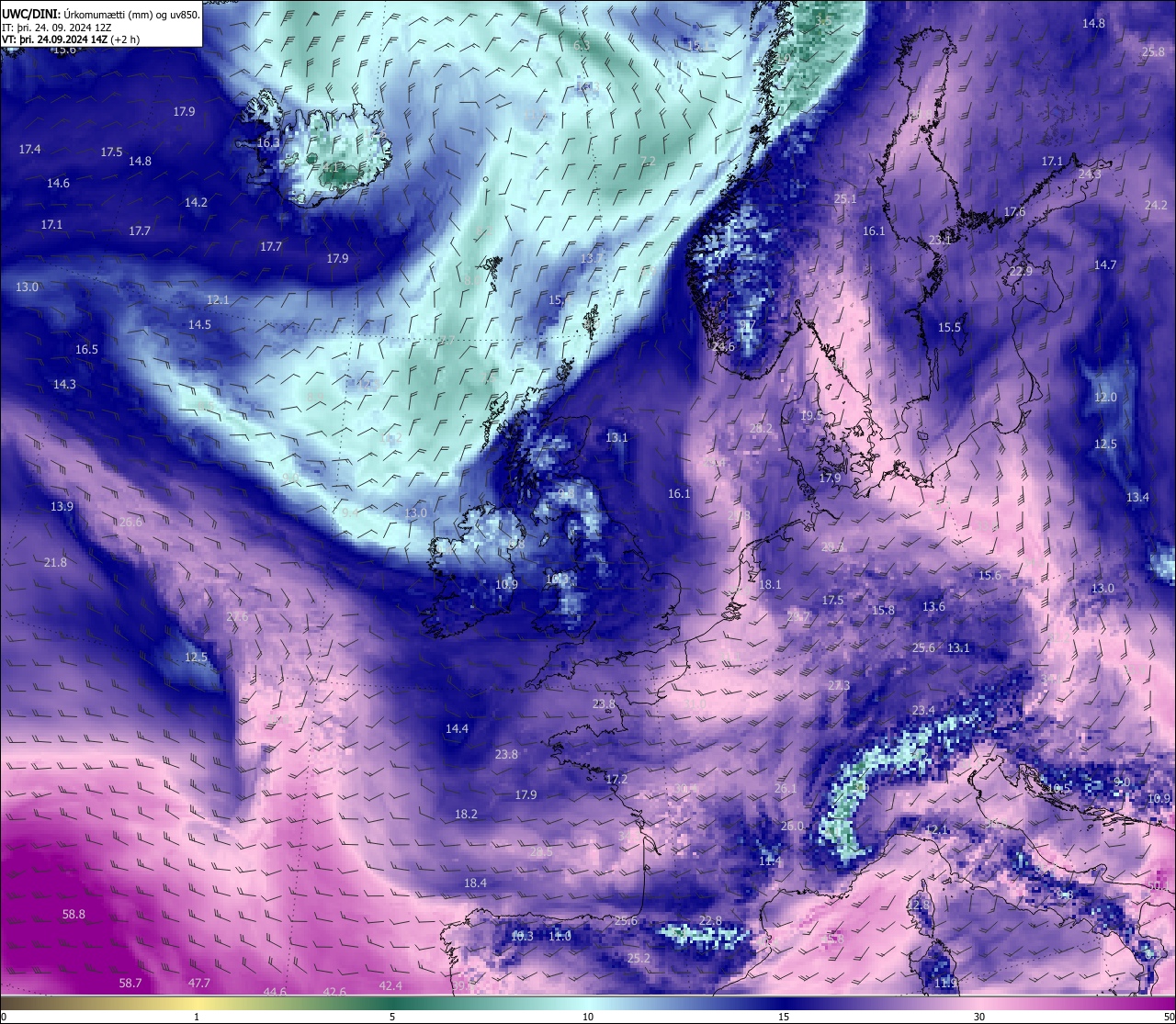Image resolution: width=1176 pixels, height=1024 pixels.
Task: Click the 10.5 map value
Action: (1058, 788)
